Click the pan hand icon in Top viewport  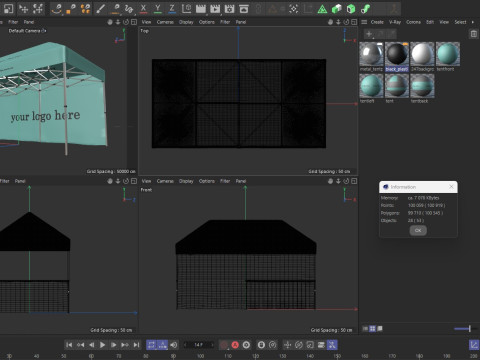[330, 22]
